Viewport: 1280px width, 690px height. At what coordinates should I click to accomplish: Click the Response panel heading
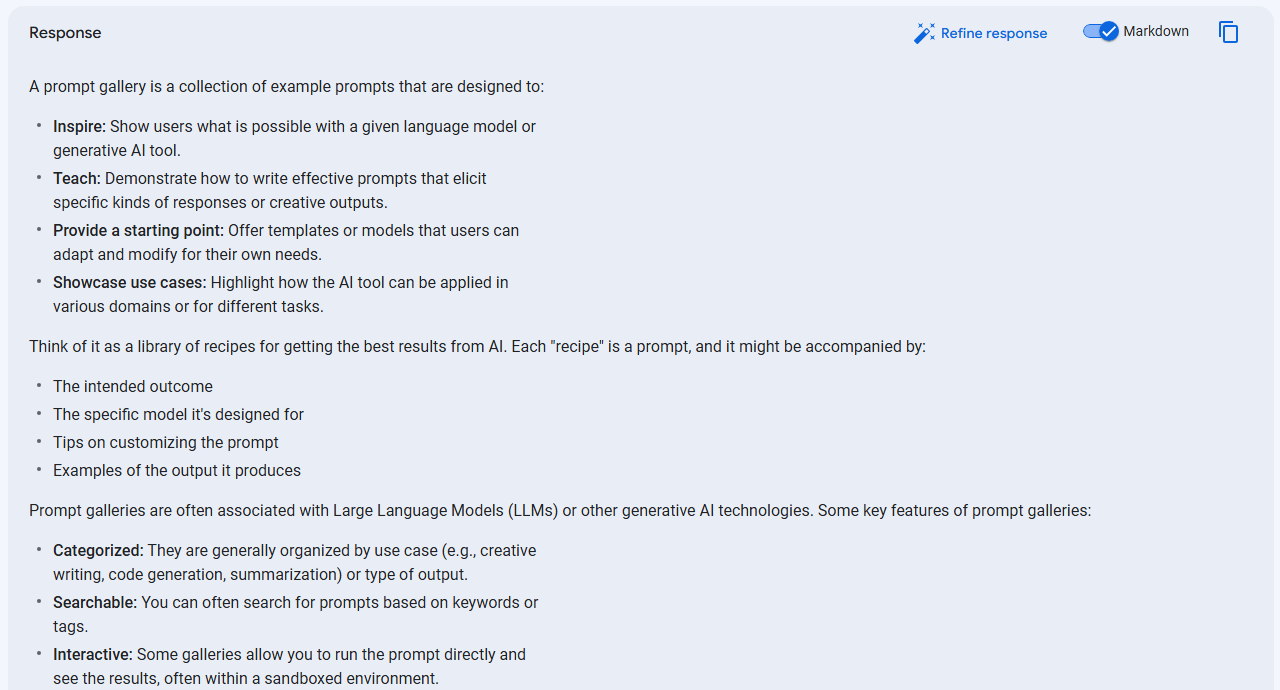[65, 33]
